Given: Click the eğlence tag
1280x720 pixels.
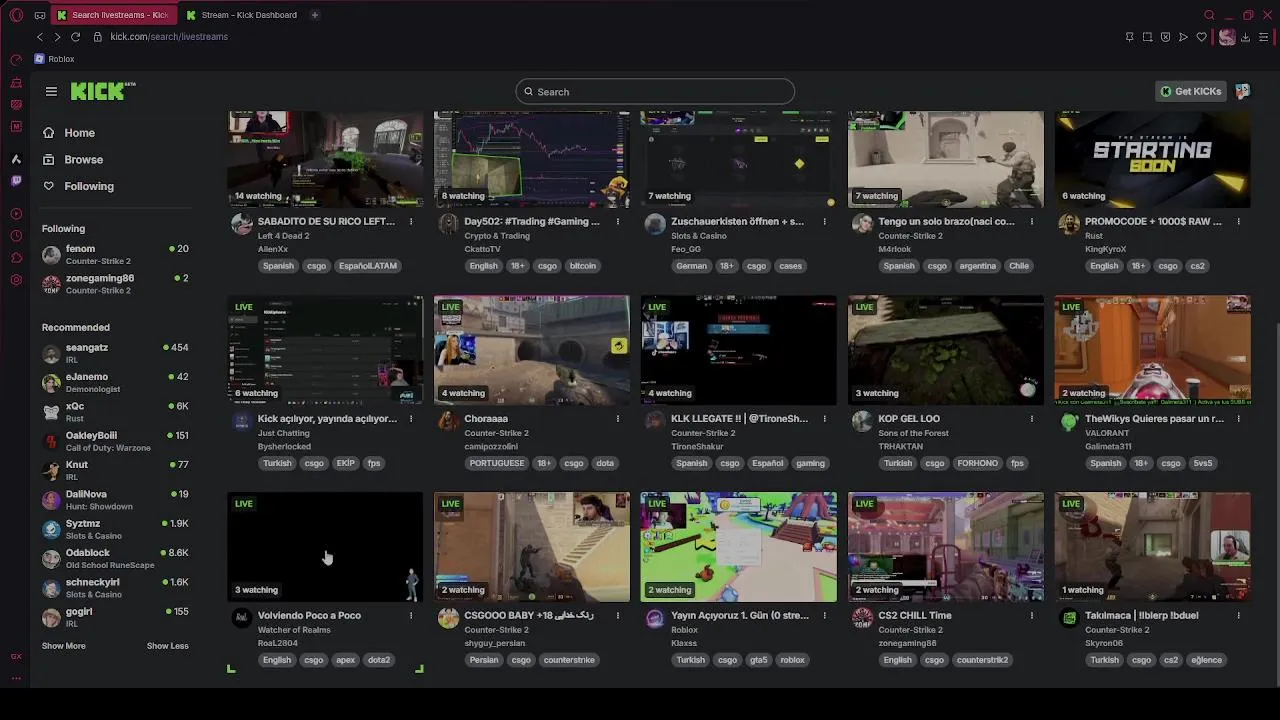Looking at the screenshot, I should click(x=1206, y=660).
